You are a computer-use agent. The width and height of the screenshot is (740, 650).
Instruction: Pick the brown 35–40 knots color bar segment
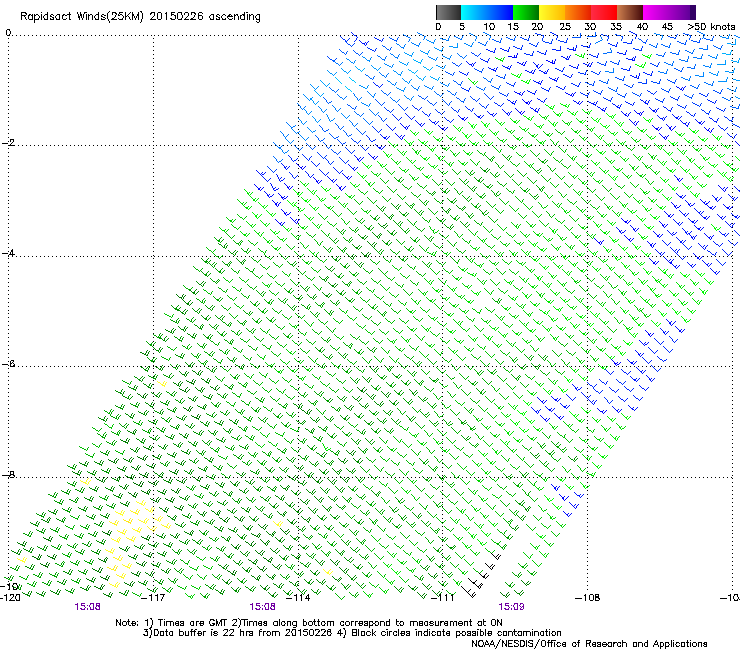(630, 12)
